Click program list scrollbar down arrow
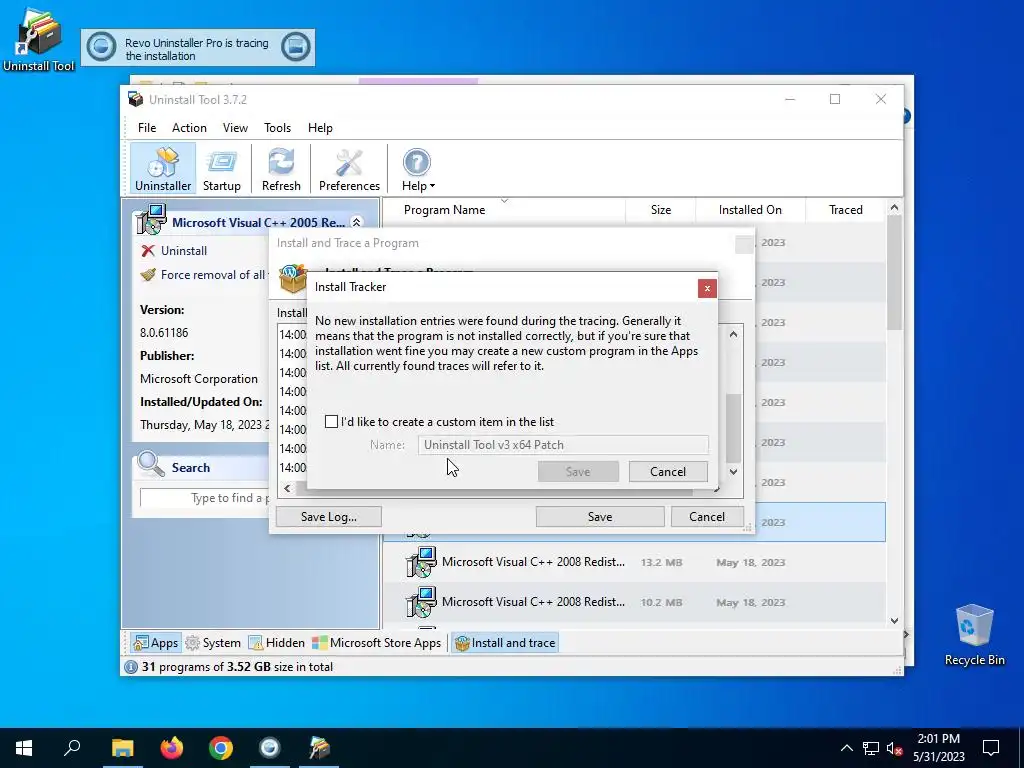1024x768 pixels. click(x=894, y=620)
